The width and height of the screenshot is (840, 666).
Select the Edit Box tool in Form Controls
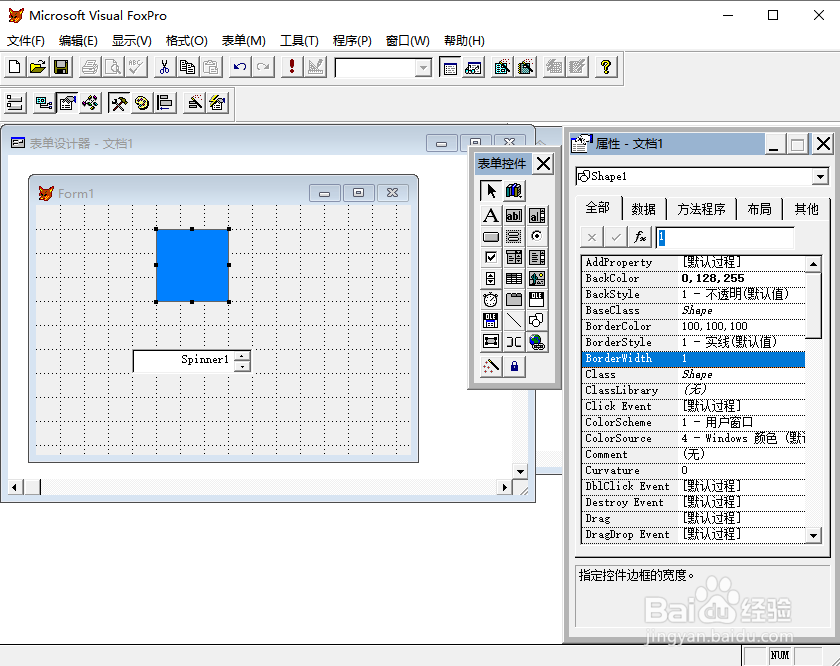coord(536,215)
